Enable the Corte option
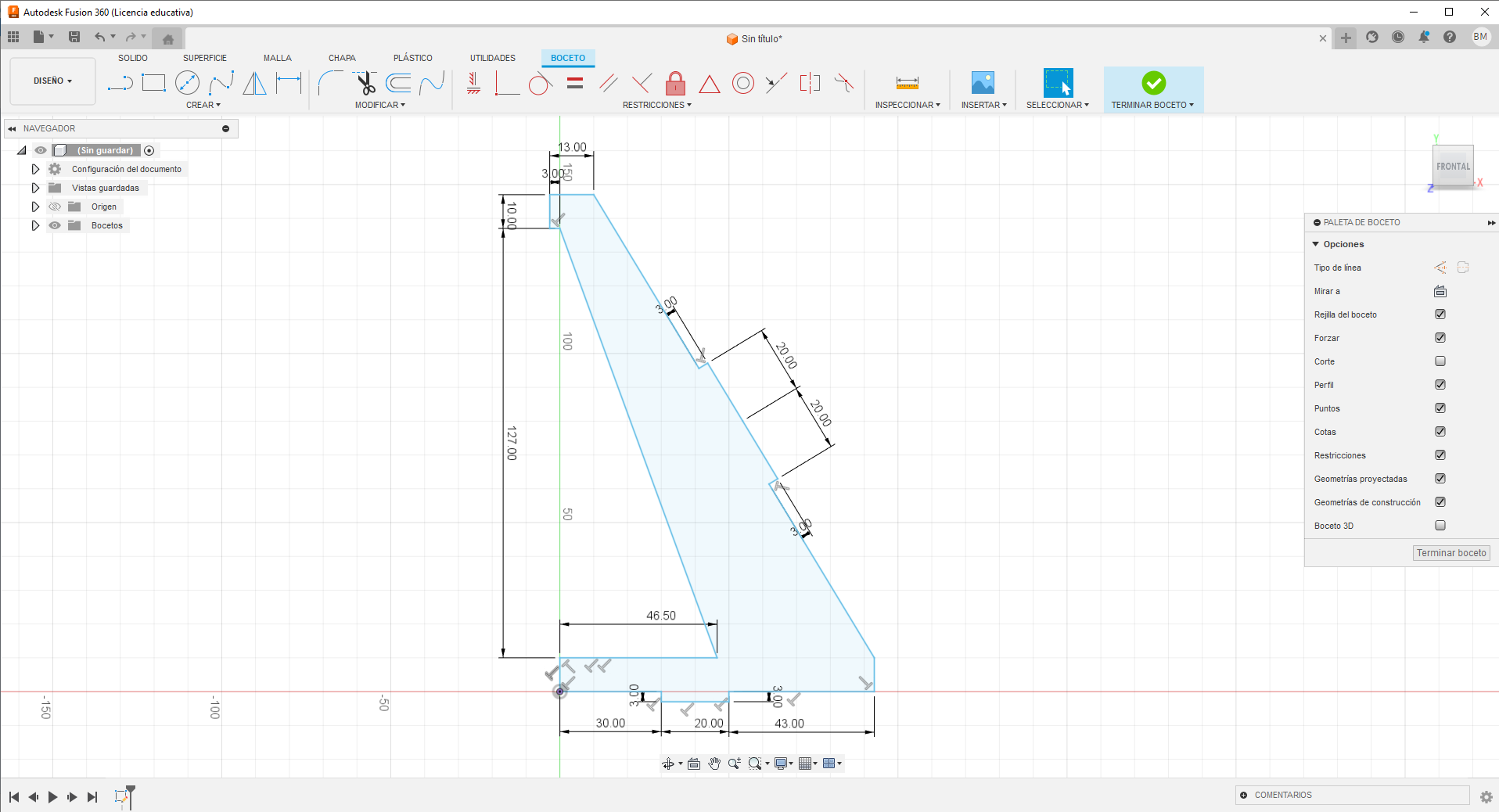 pos(1440,361)
